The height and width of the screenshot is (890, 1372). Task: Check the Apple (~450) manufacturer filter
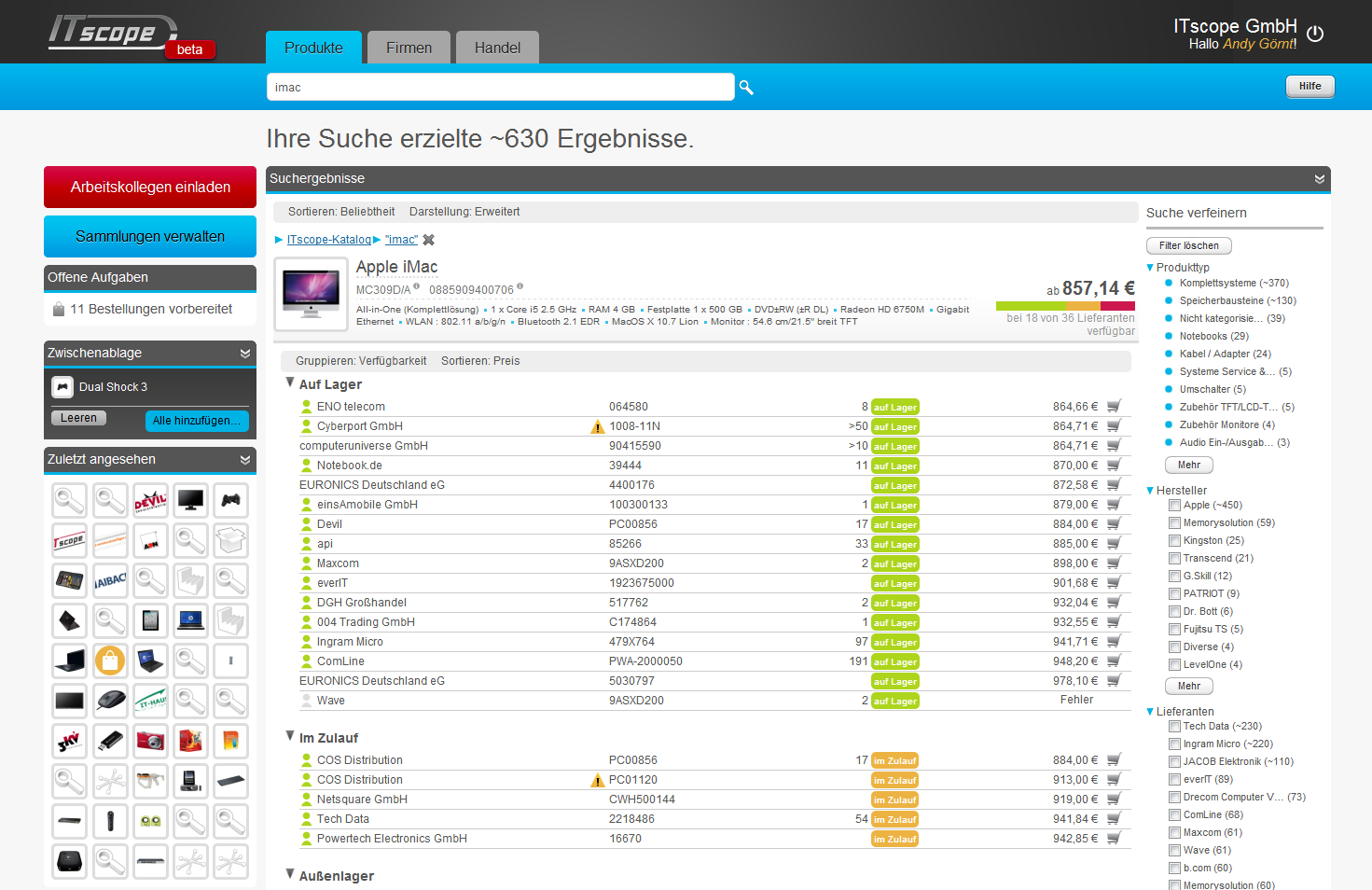point(1175,506)
